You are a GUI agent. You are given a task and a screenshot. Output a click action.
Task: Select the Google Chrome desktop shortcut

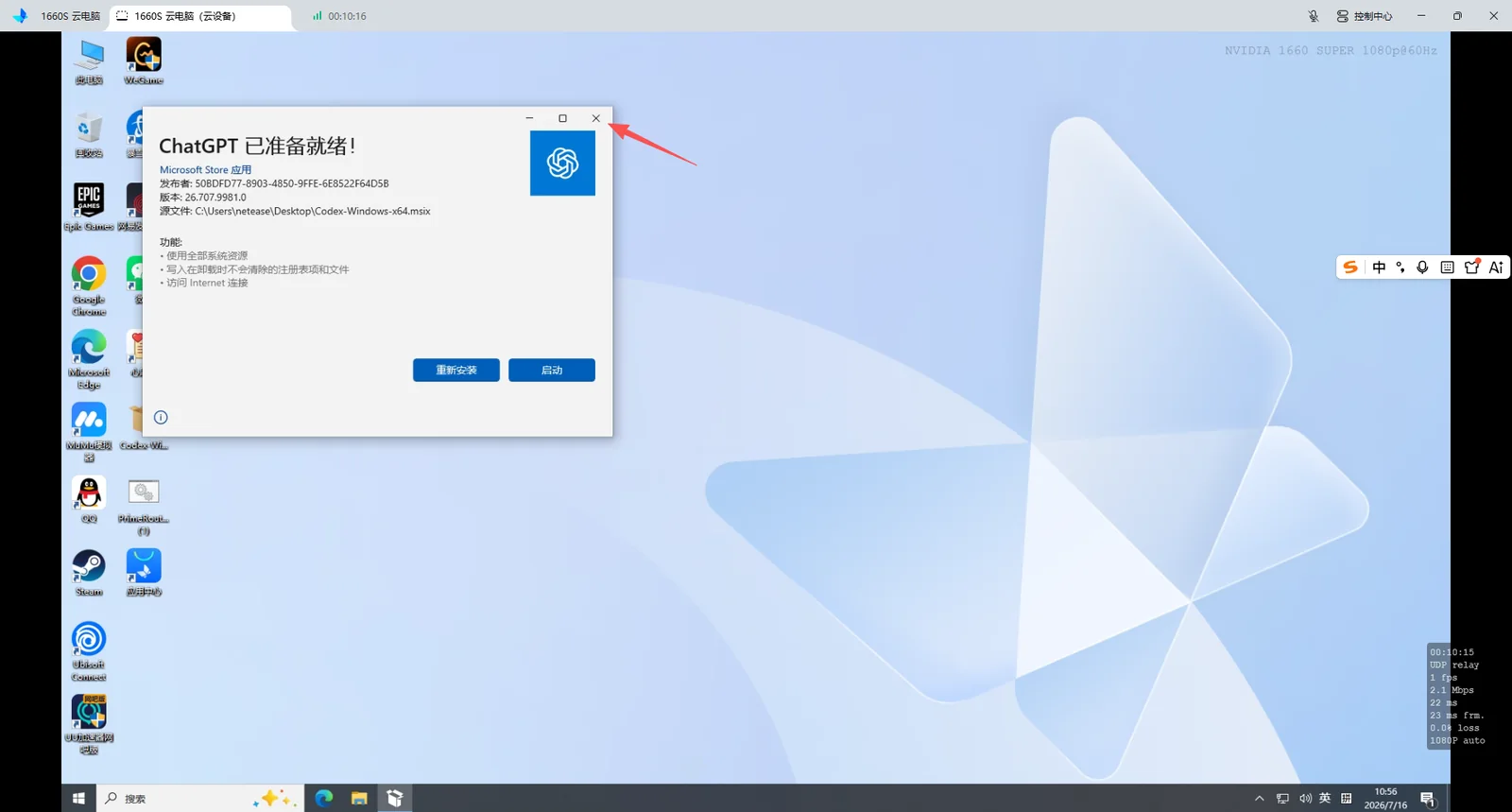click(89, 286)
